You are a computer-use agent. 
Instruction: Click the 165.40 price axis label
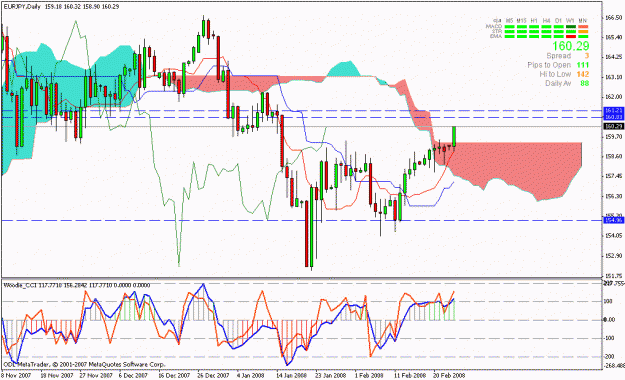(614, 37)
